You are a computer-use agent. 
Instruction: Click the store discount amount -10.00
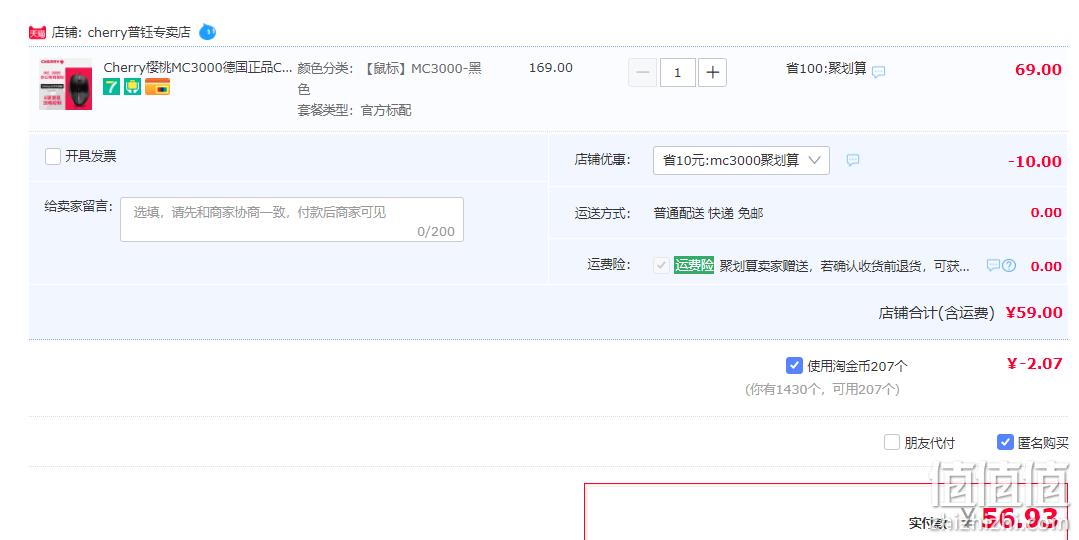pyautogui.click(x=1035, y=162)
